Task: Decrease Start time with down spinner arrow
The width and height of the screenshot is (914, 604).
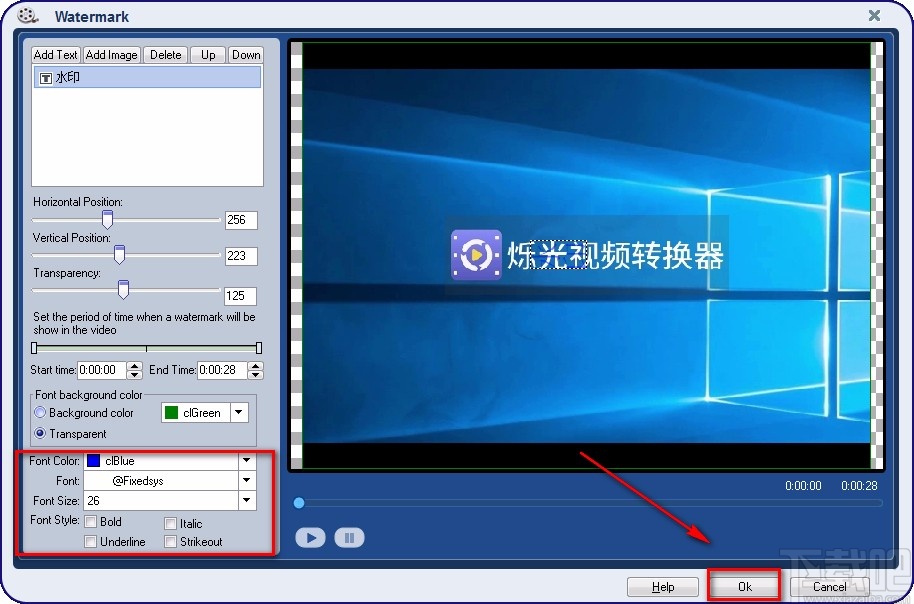Action: click(x=135, y=374)
